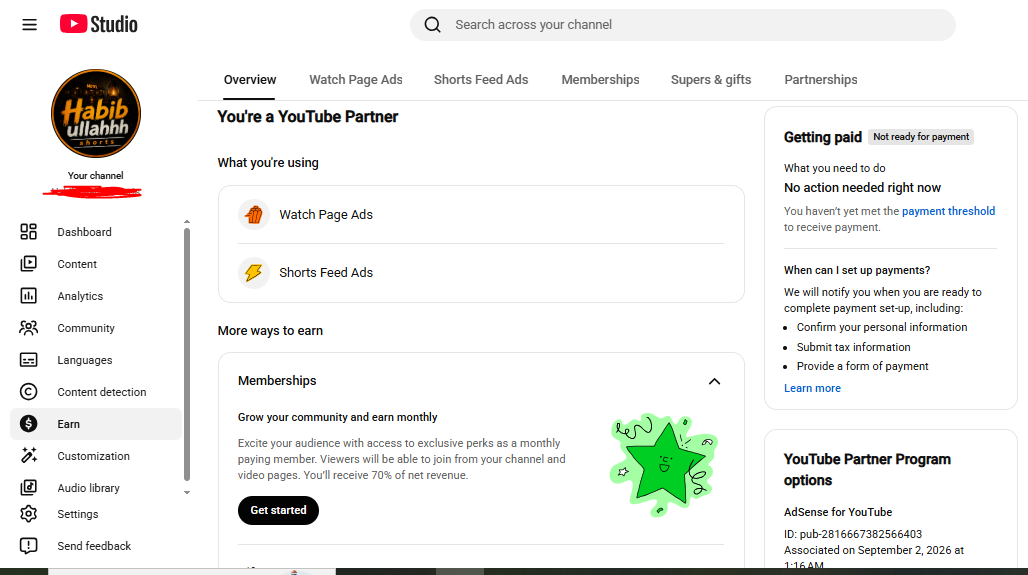Open the Settings gear icon
Image resolution: width=1028 pixels, height=575 pixels.
coord(28,514)
